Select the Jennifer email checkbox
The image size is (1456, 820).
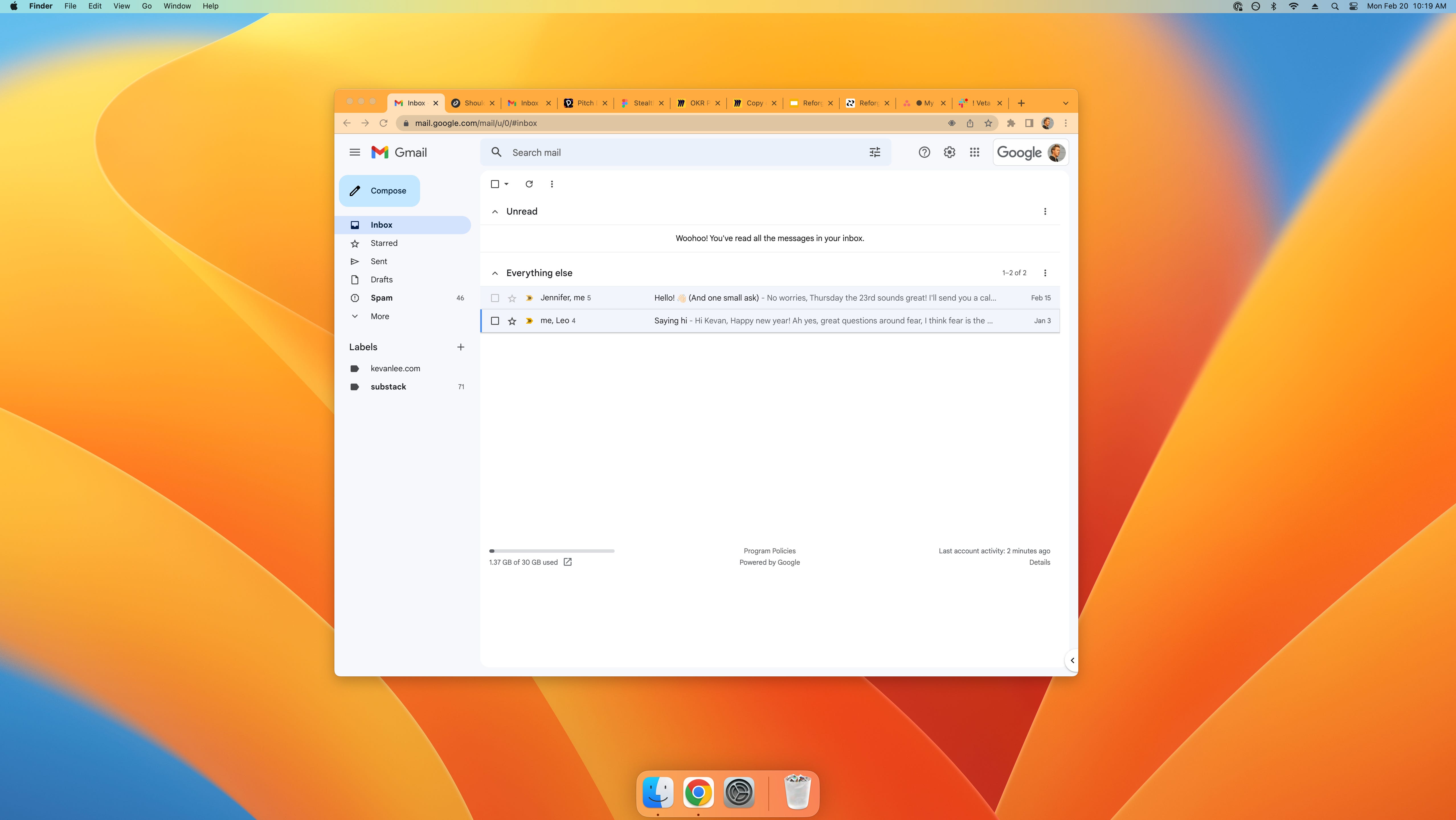tap(494, 298)
